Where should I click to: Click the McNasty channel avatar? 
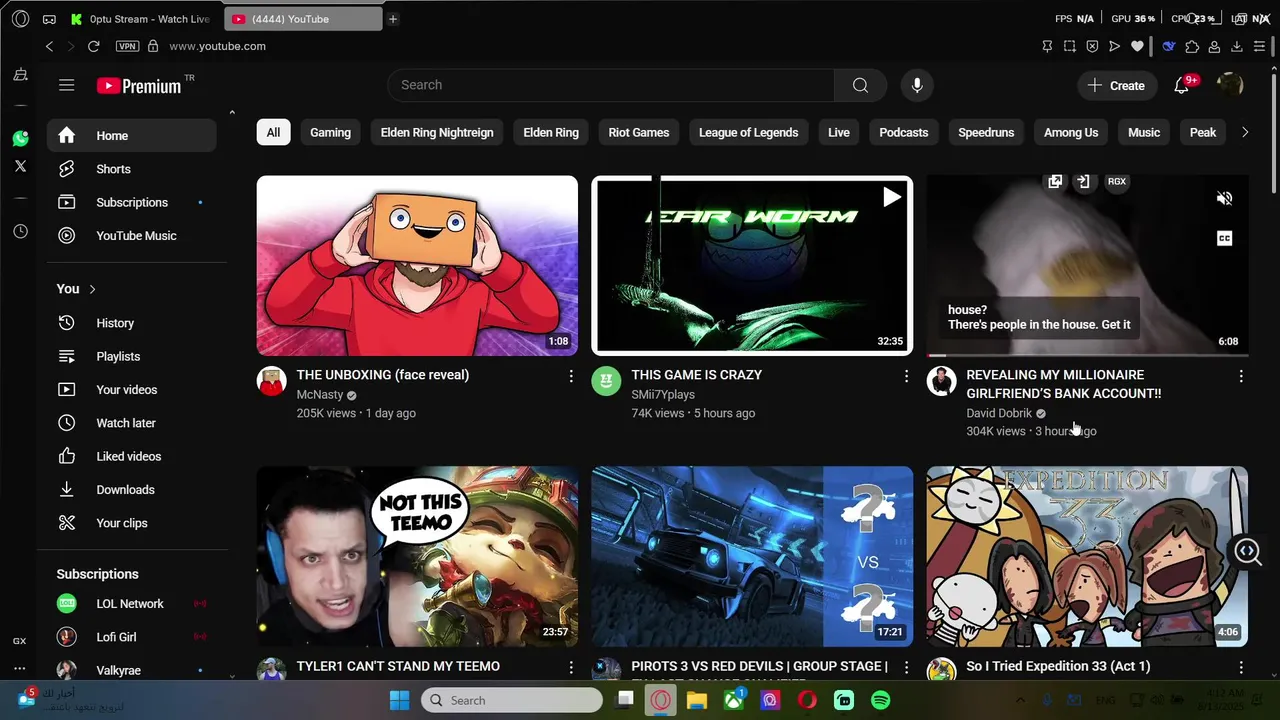point(272,381)
